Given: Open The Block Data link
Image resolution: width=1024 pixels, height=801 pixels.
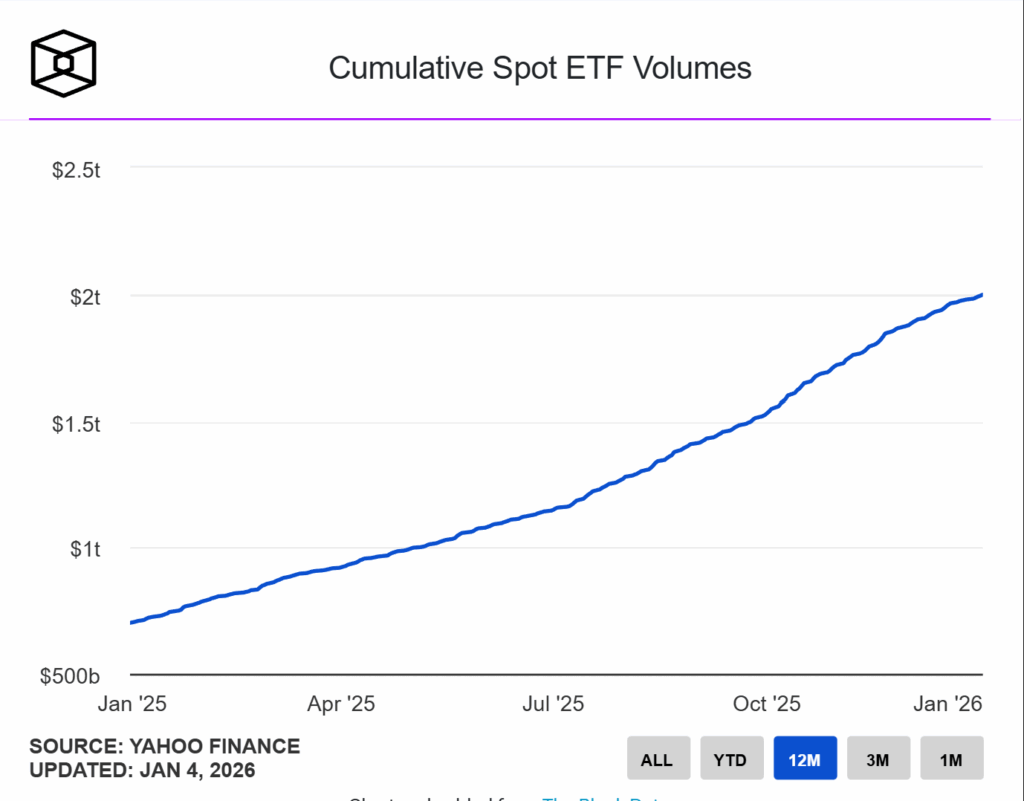Looking at the screenshot, I should pos(601,799).
